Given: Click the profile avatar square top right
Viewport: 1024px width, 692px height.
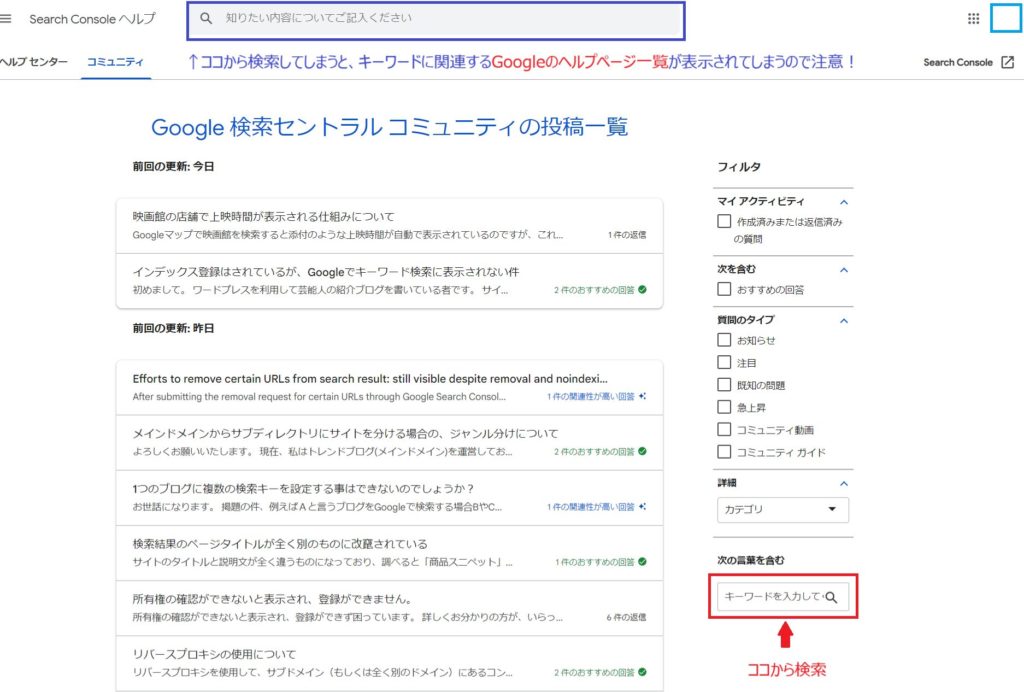Looking at the screenshot, I should click(1005, 18).
